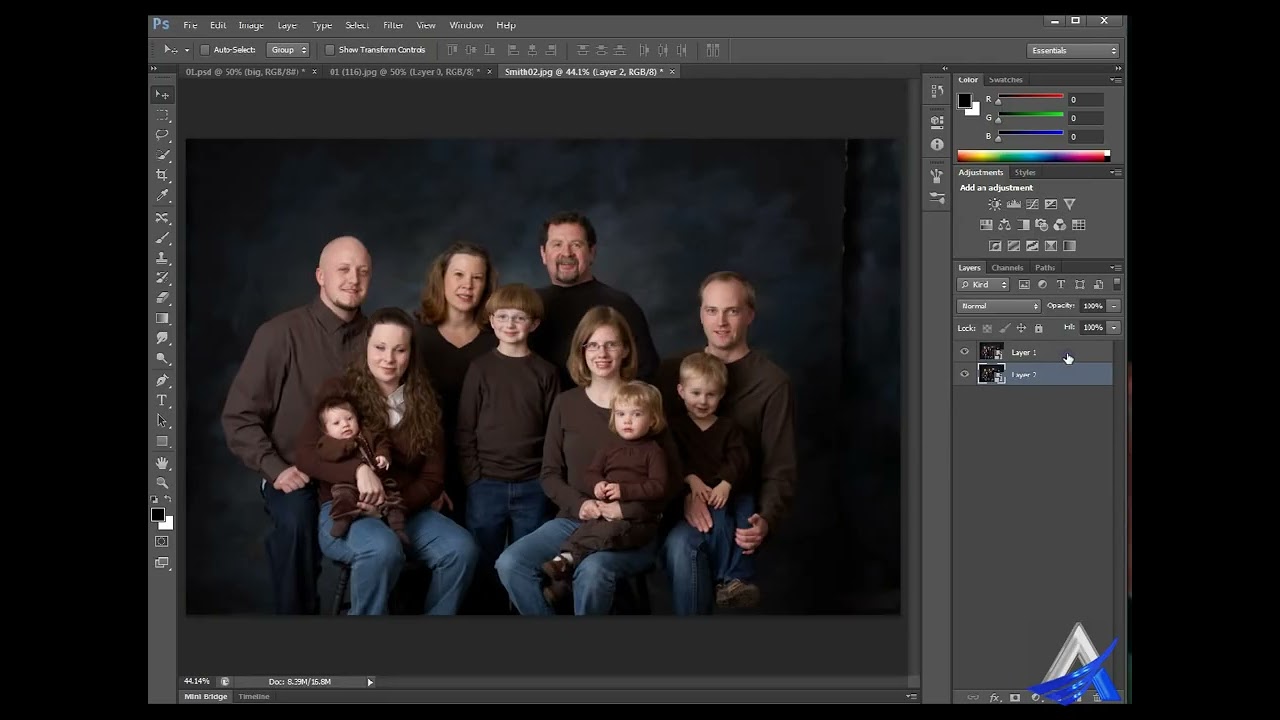1280x720 pixels.
Task: Lock all layer attributes
Action: [x=1038, y=328]
